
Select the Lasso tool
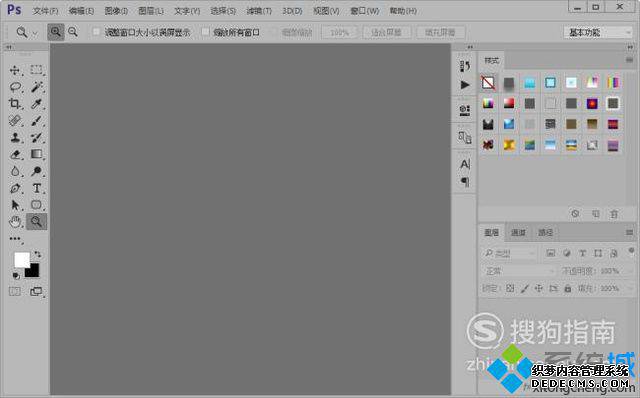[x=15, y=87]
